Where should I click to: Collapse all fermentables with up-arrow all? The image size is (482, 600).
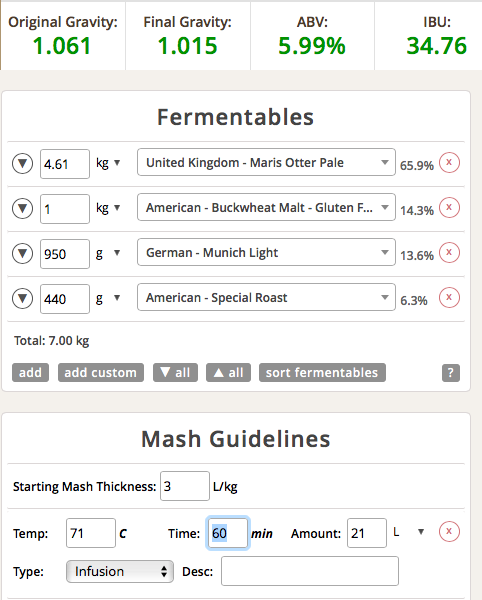coord(228,373)
